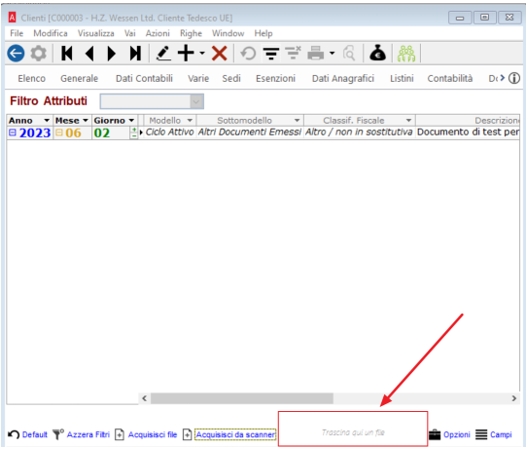Open the Help menu
528x451 pixels.
(263, 33)
